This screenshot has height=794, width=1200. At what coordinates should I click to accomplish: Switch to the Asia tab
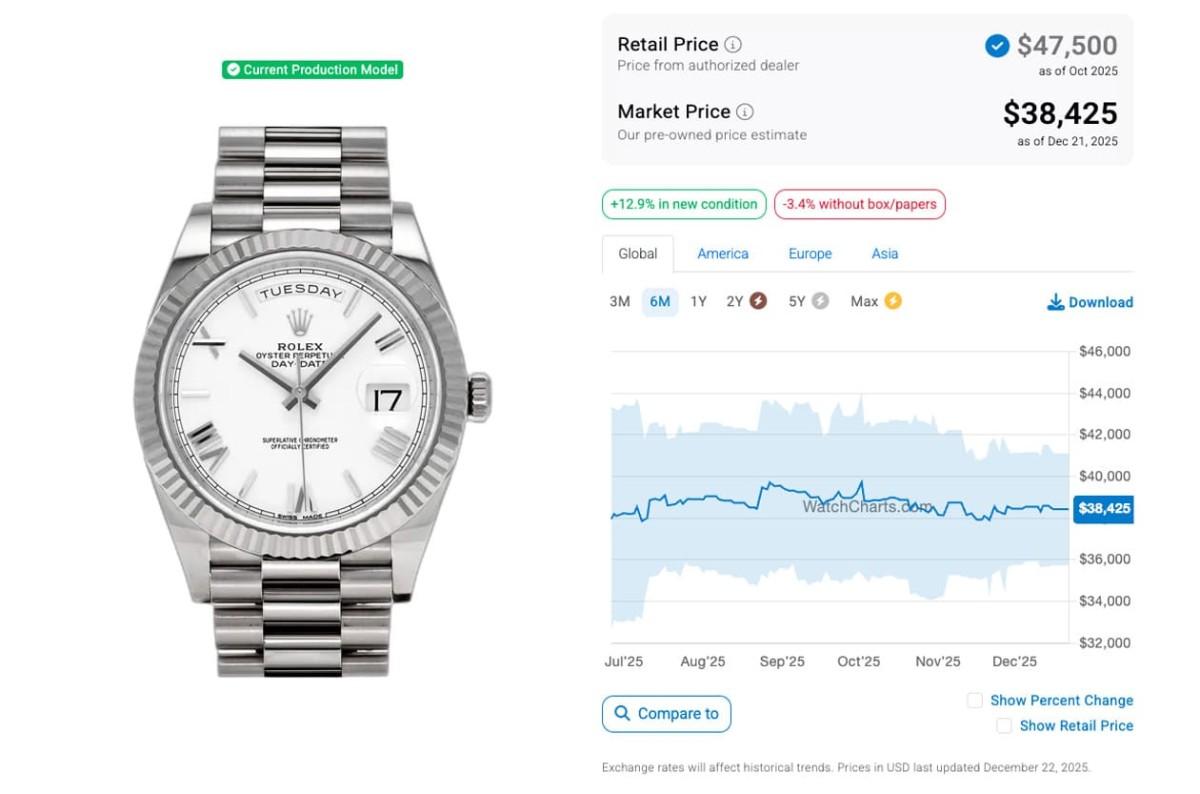click(885, 254)
